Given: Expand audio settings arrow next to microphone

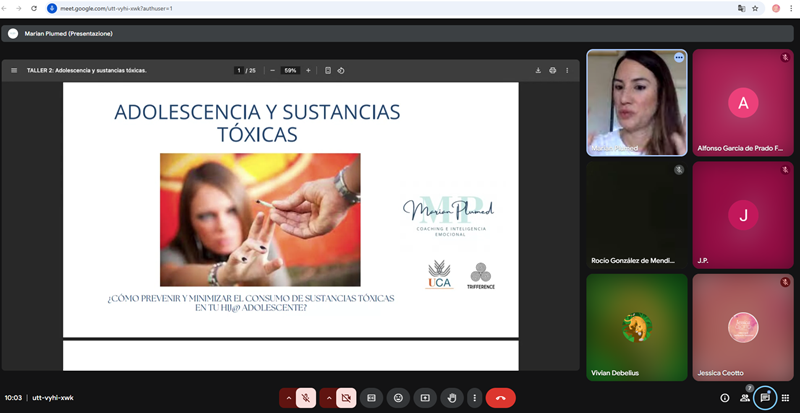Looking at the screenshot, I should pyautogui.click(x=288, y=398).
